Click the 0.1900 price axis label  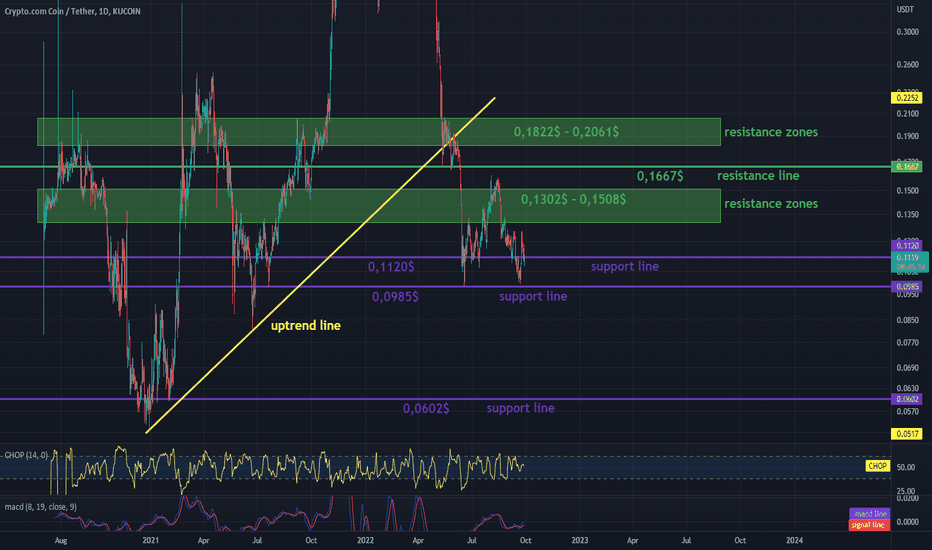[x=907, y=136]
